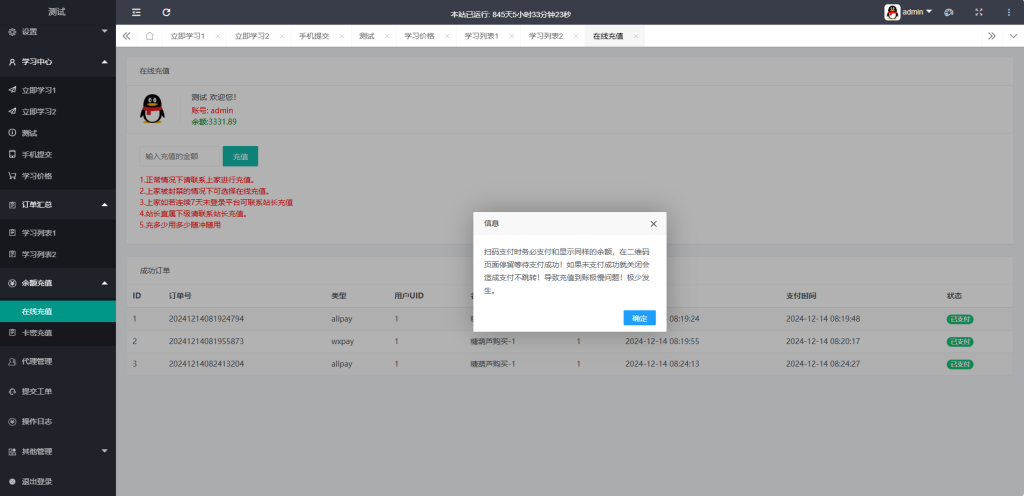This screenshot has height=496, width=1024.
Task: Collapse the 学习中心 sidebar group
Action: coord(58,61)
